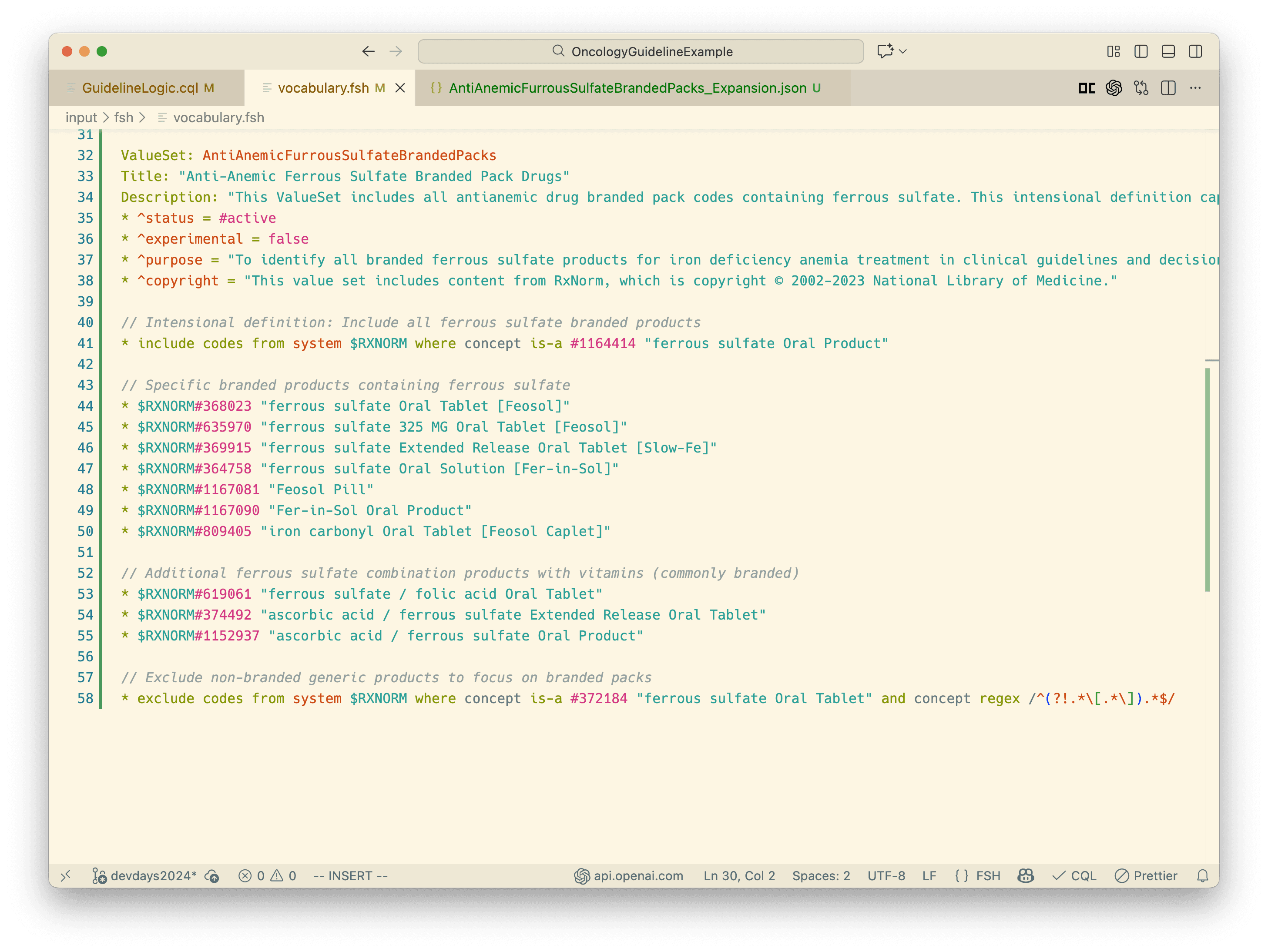1268x952 pixels.
Task: Open the chat dropdown chevron in title bar
Action: click(x=903, y=52)
